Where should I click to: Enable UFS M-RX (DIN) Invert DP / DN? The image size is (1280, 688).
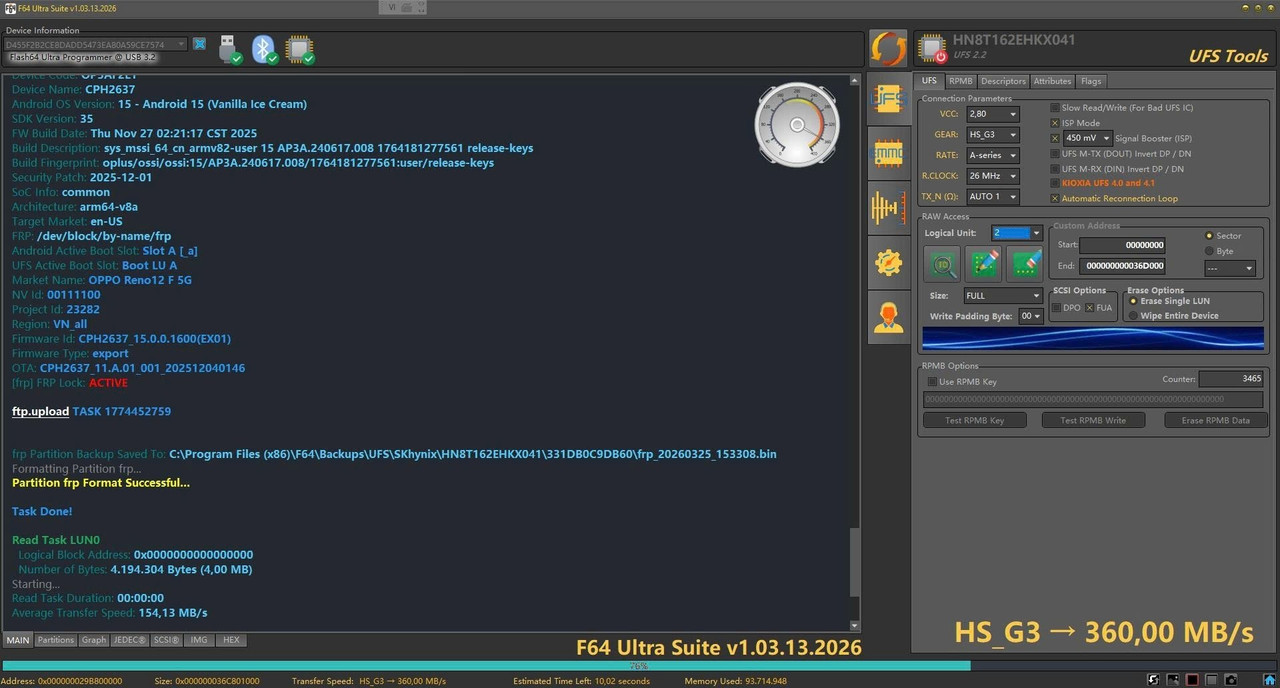pyautogui.click(x=1055, y=169)
